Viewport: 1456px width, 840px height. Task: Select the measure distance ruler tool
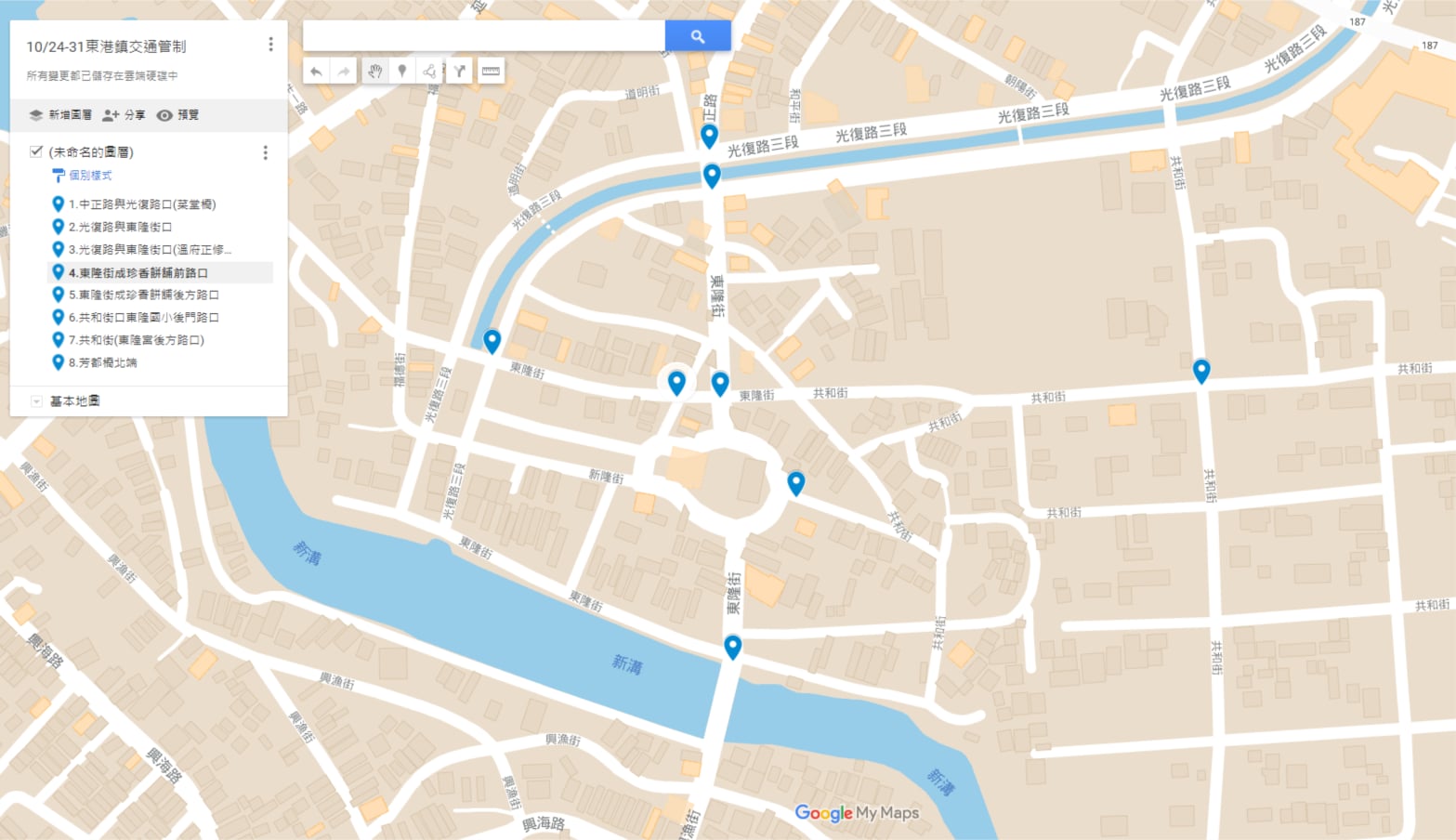[491, 71]
